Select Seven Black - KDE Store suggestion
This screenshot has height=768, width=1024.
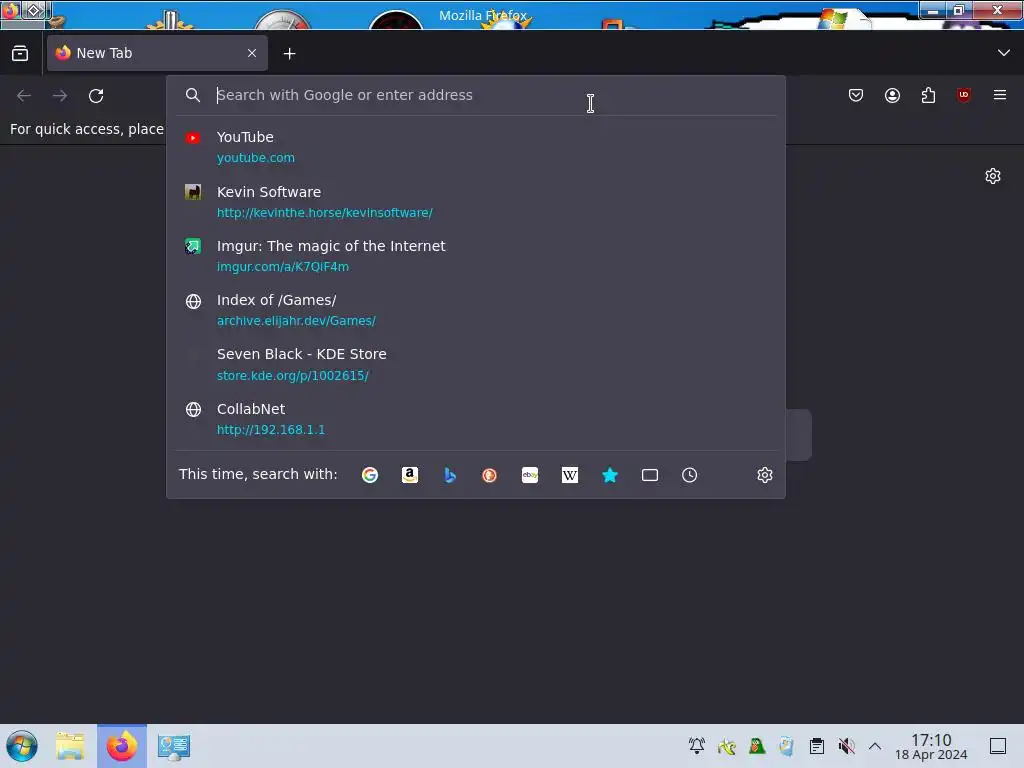(x=476, y=364)
